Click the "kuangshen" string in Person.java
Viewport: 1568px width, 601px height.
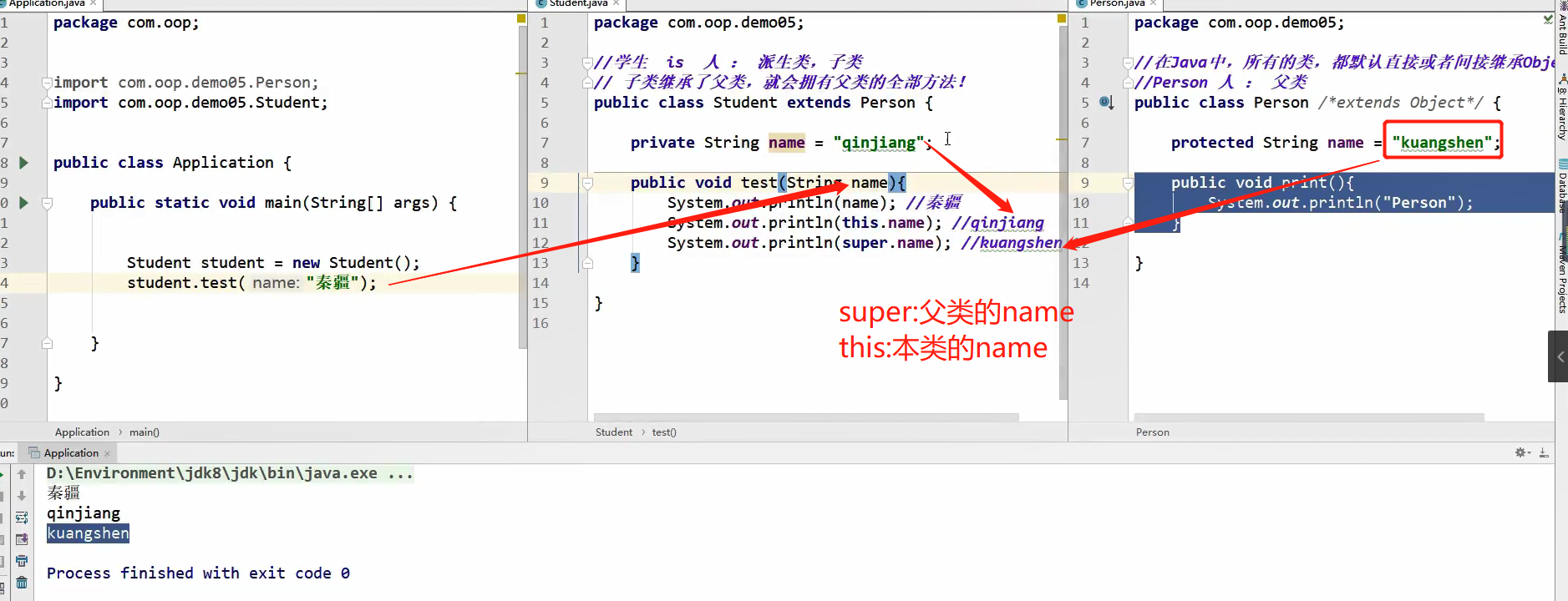click(x=1441, y=143)
